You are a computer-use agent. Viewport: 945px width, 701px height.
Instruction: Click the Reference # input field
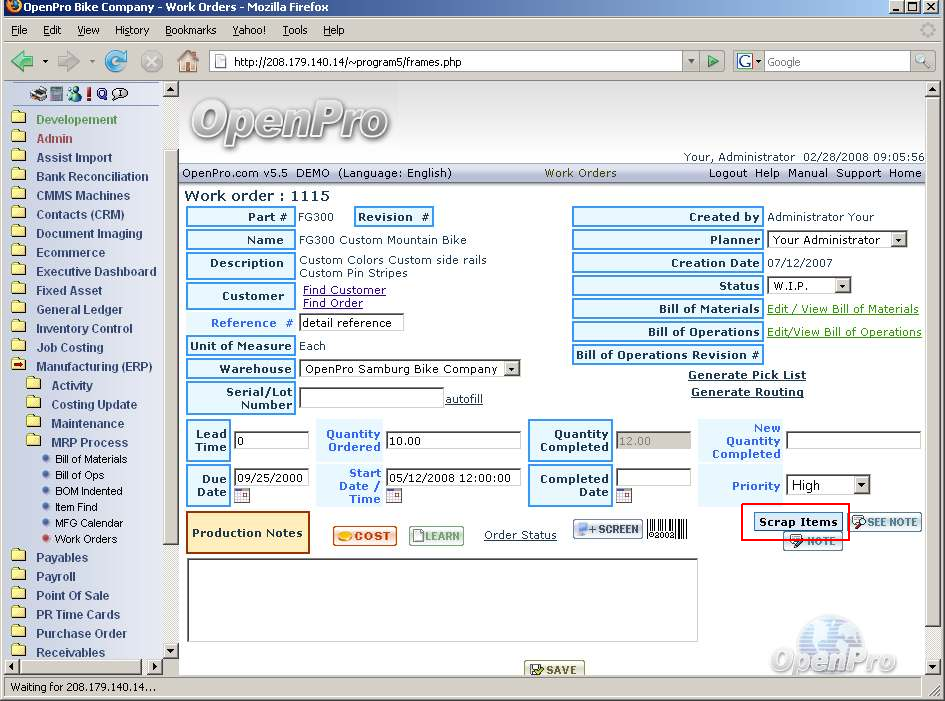point(351,323)
